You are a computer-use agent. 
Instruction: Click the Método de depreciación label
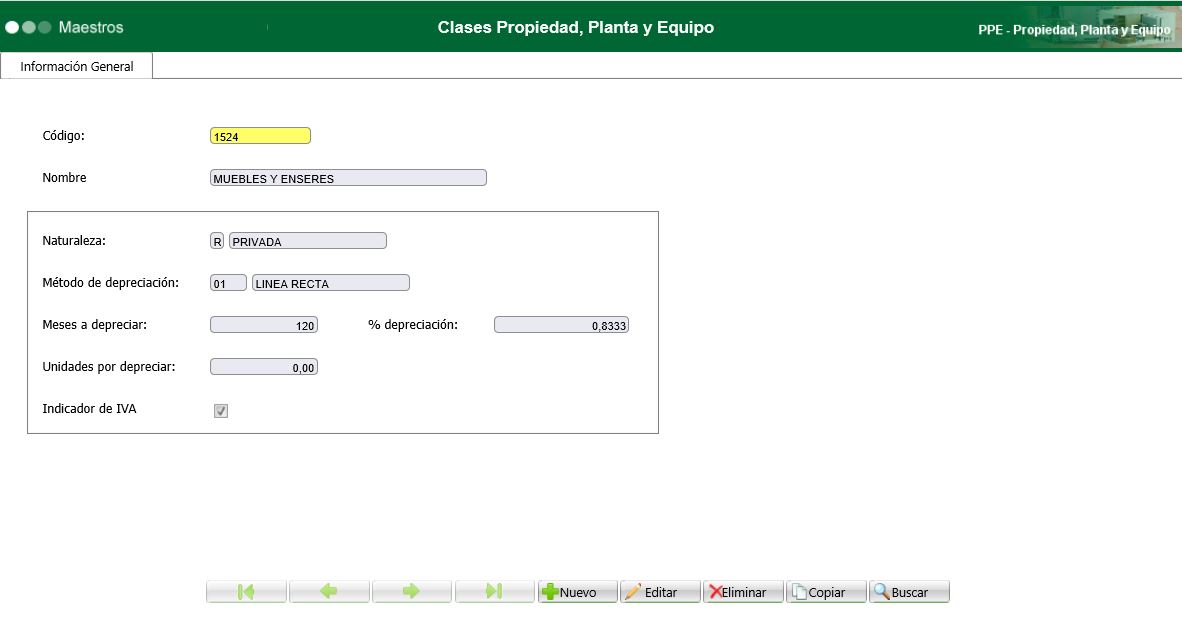(x=111, y=283)
